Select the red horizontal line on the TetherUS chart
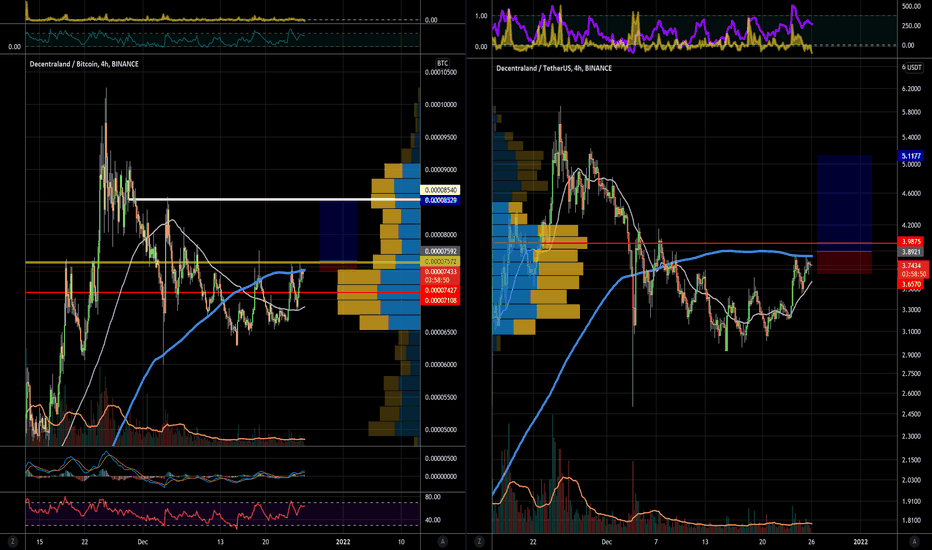The image size is (932, 550). click(694, 243)
